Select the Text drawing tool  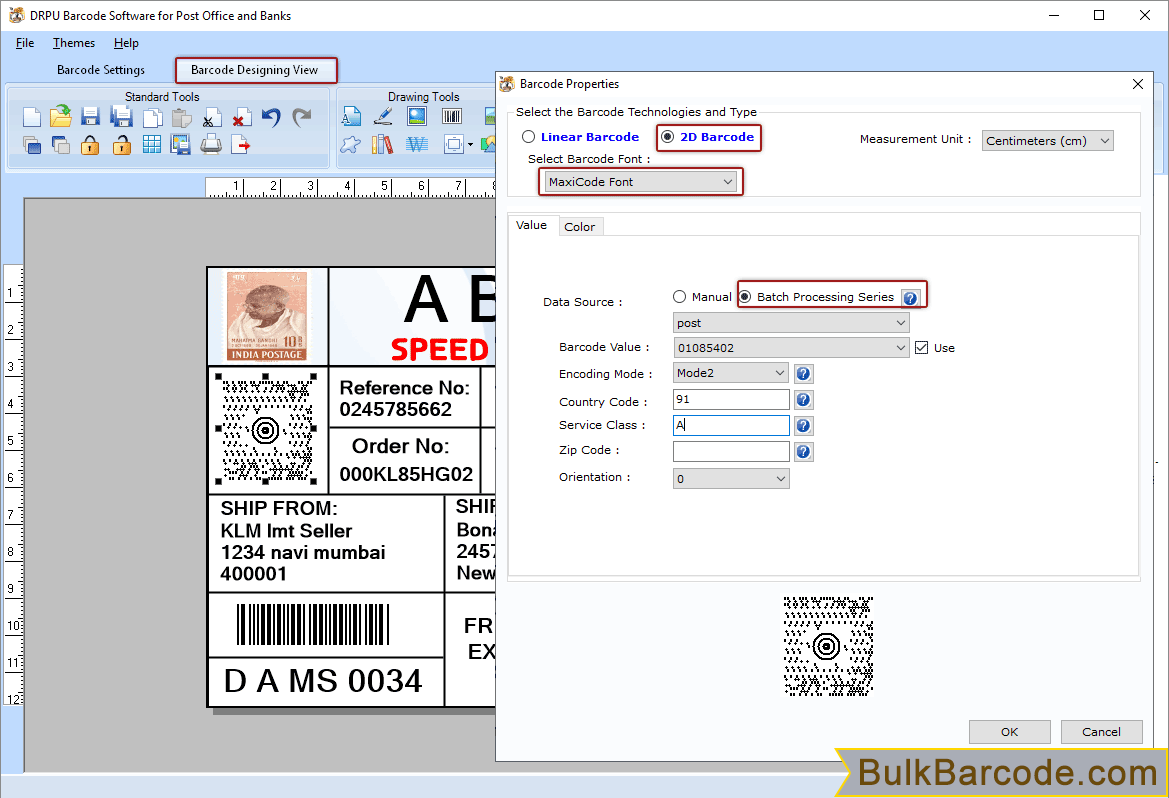click(351, 116)
